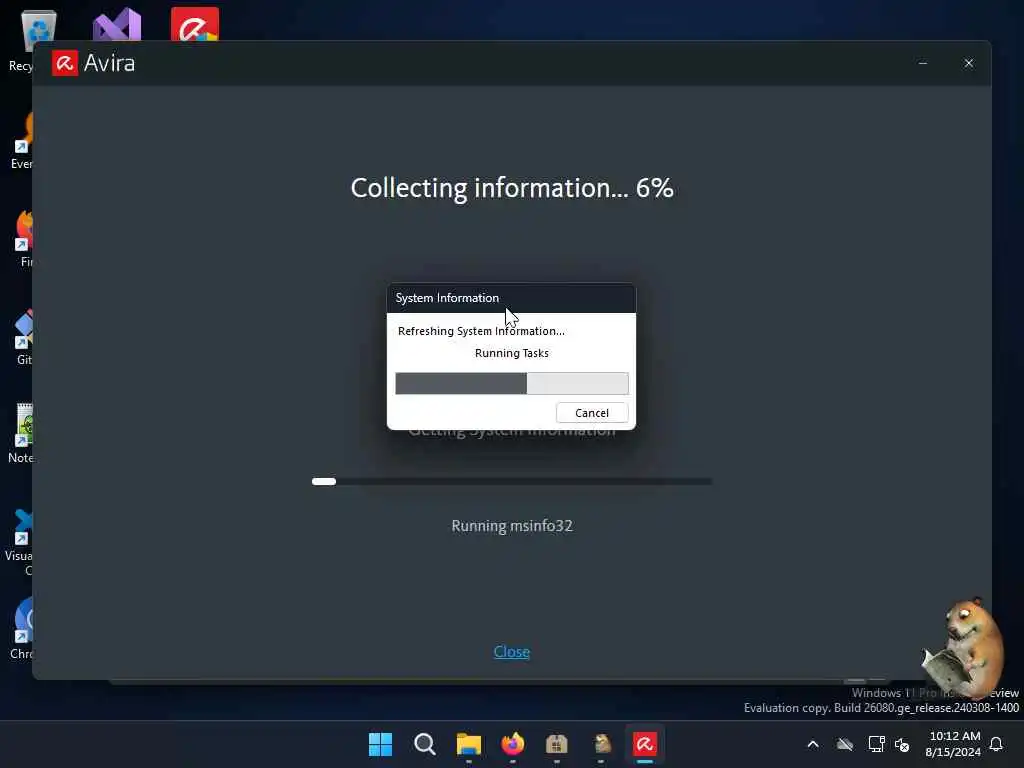
Task: Open the Windows Start menu
Action: [380, 744]
